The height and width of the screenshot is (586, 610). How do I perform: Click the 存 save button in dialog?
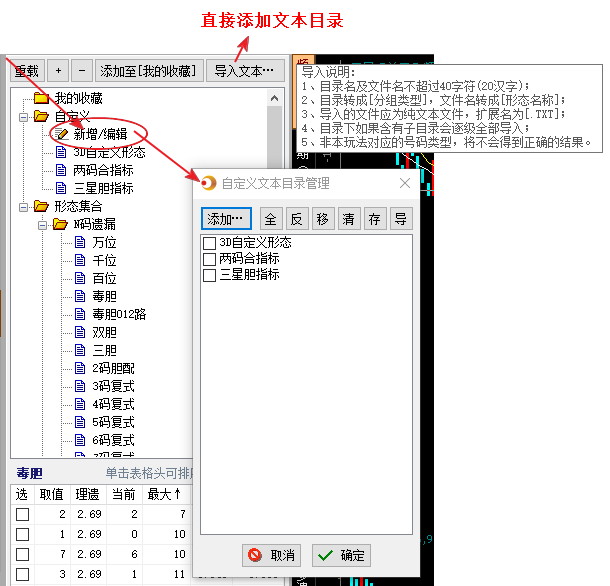click(x=374, y=218)
